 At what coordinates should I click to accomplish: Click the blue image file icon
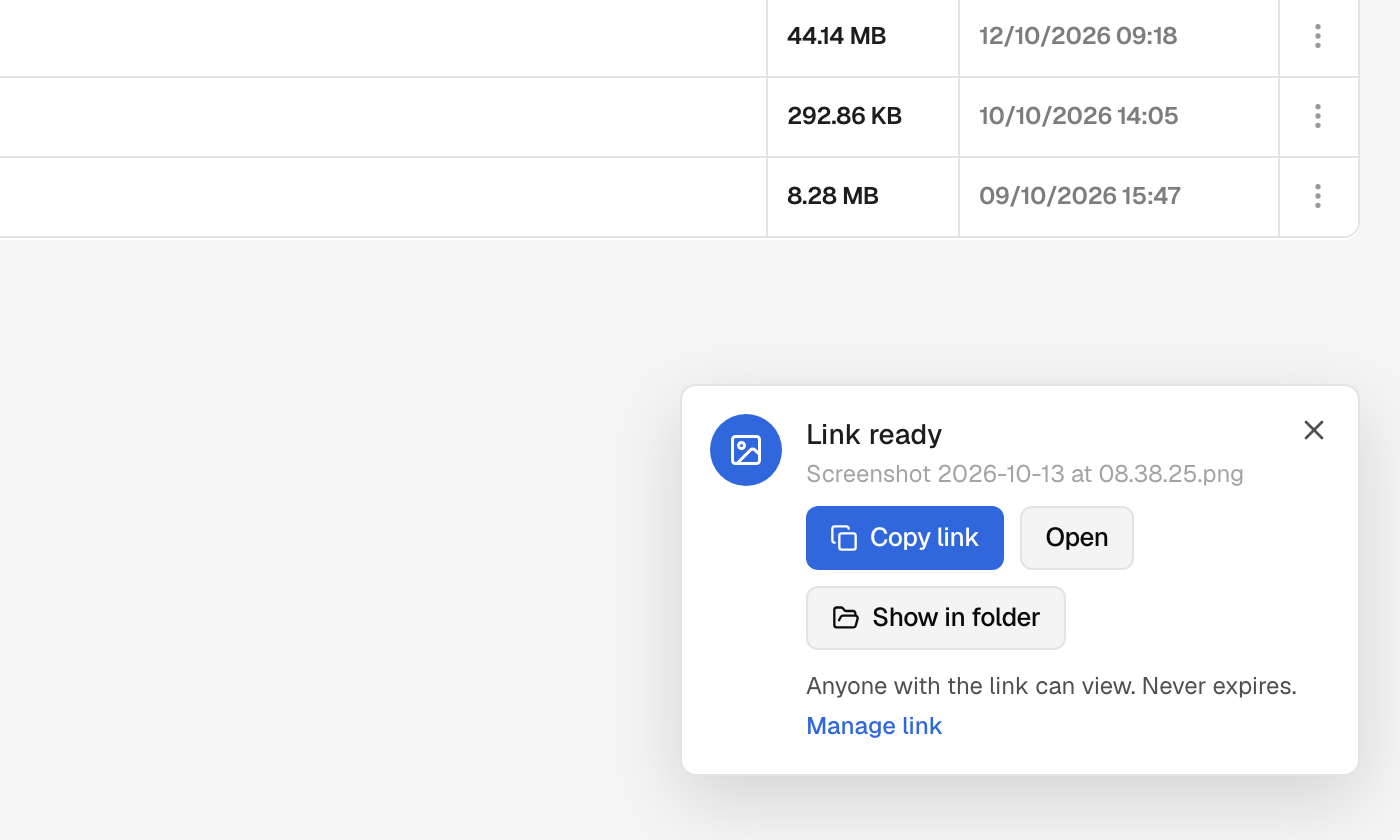pyautogui.click(x=746, y=450)
